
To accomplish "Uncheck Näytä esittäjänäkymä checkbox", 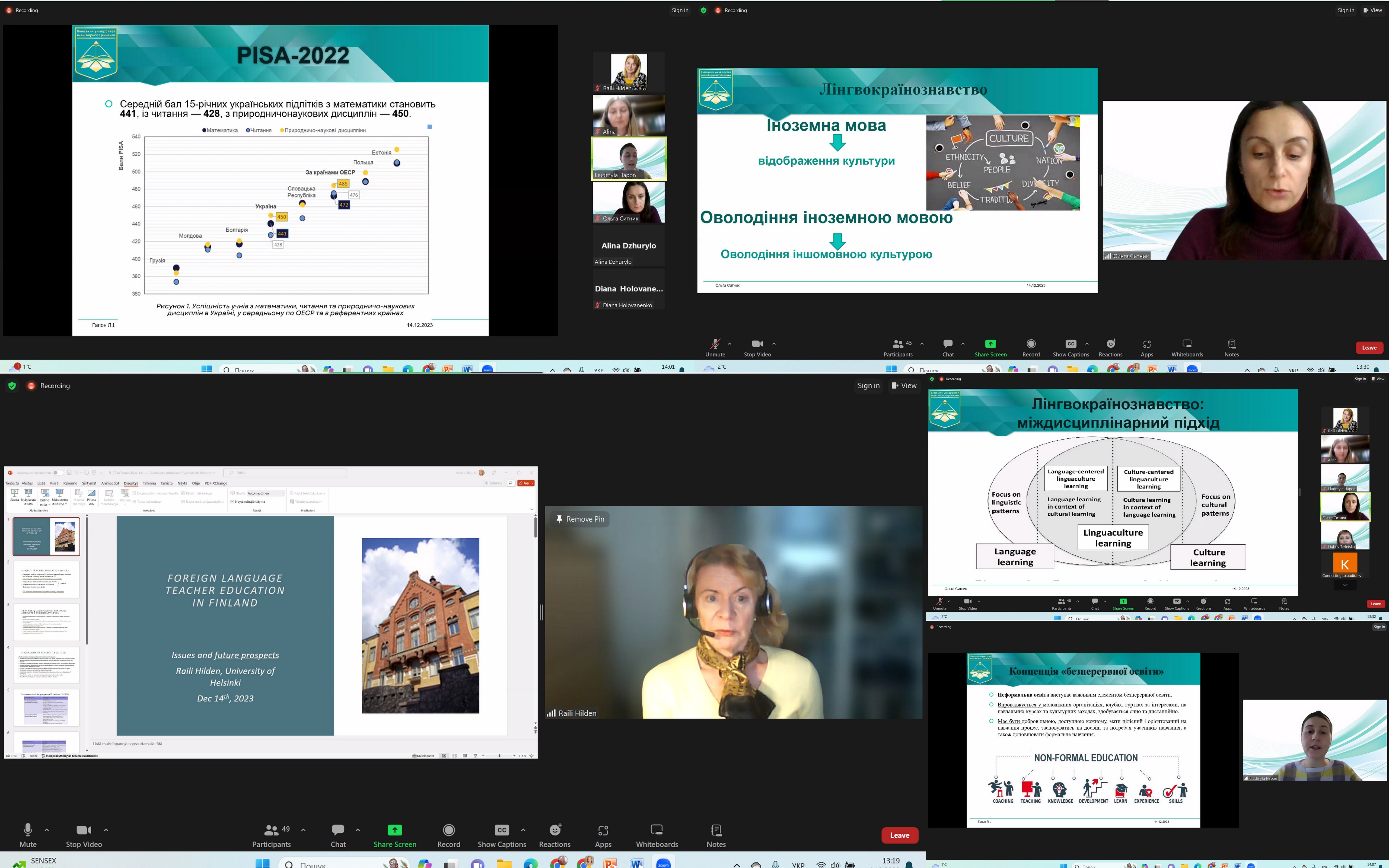I will point(232,502).
